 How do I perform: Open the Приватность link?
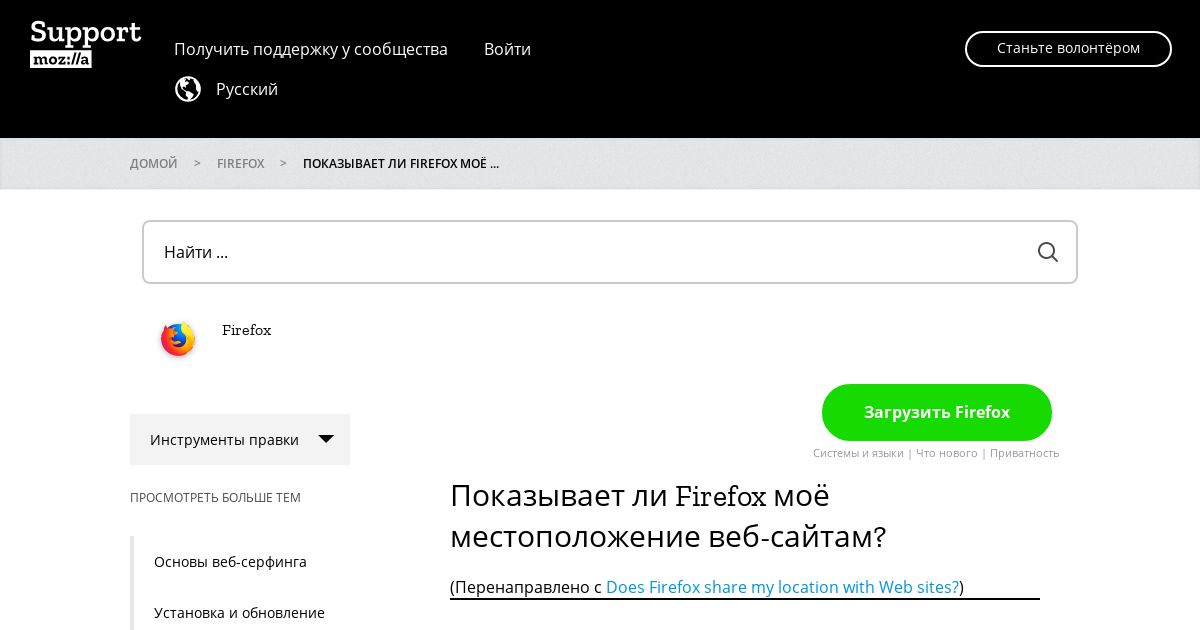[x=1025, y=453]
